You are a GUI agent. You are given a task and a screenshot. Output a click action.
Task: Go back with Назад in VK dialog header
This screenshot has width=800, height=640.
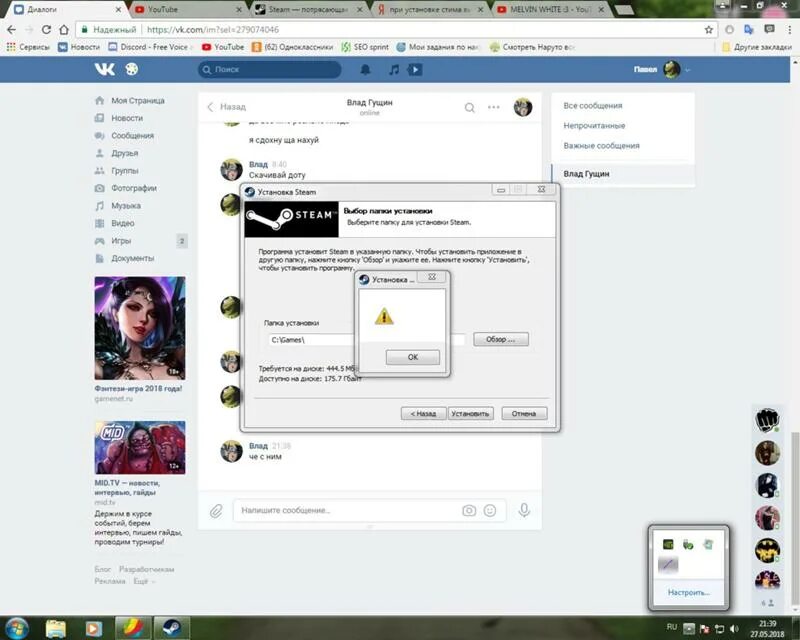[x=227, y=107]
